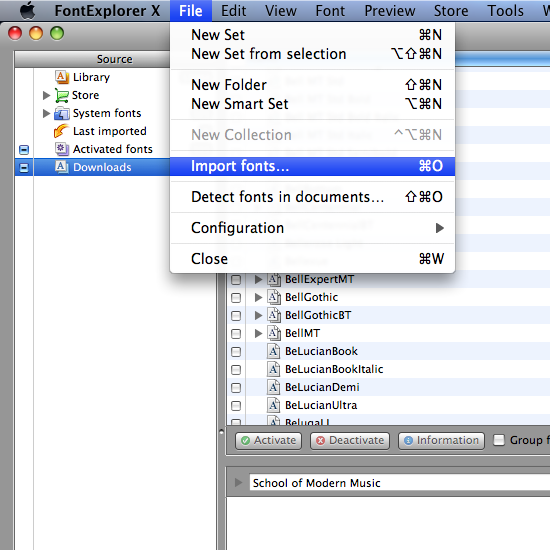Click the Activated fonts icon

pyautogui.click(x=61, y=149)
